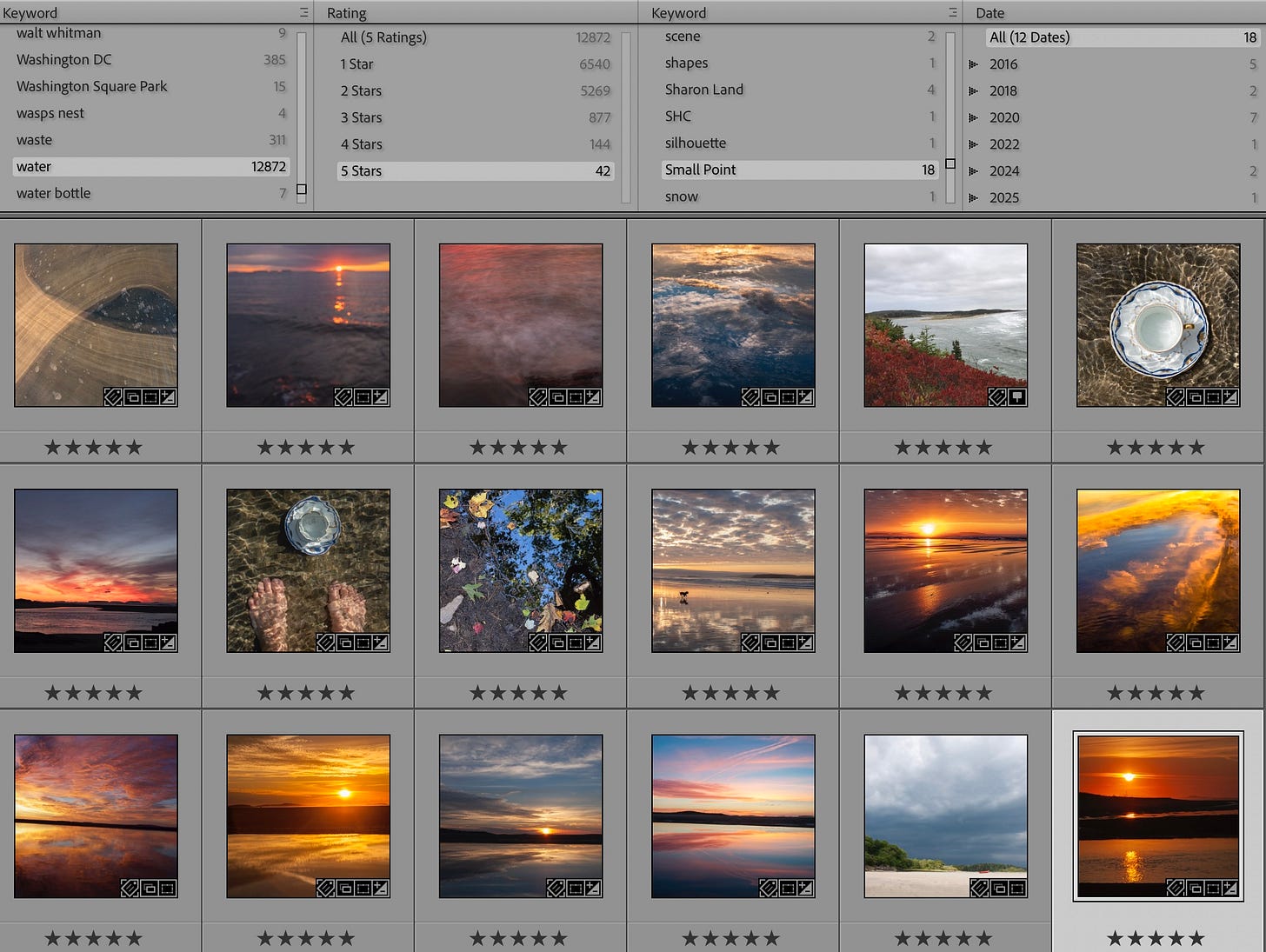Select the autumn leaves puddle thumbnail
1266x952 pixels.
521,570
